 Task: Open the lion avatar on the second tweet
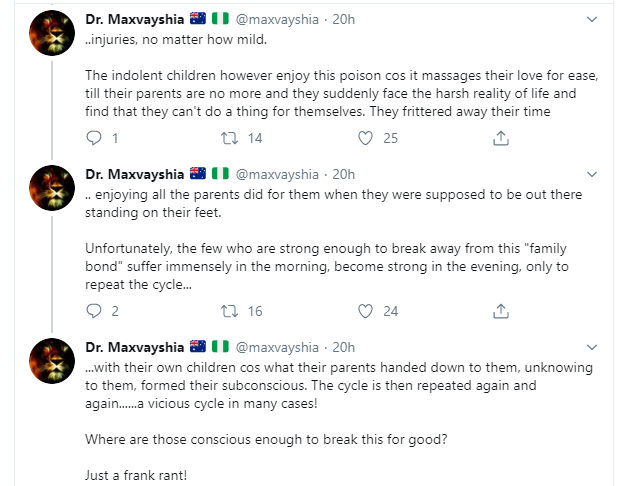[x=50, y=188]
